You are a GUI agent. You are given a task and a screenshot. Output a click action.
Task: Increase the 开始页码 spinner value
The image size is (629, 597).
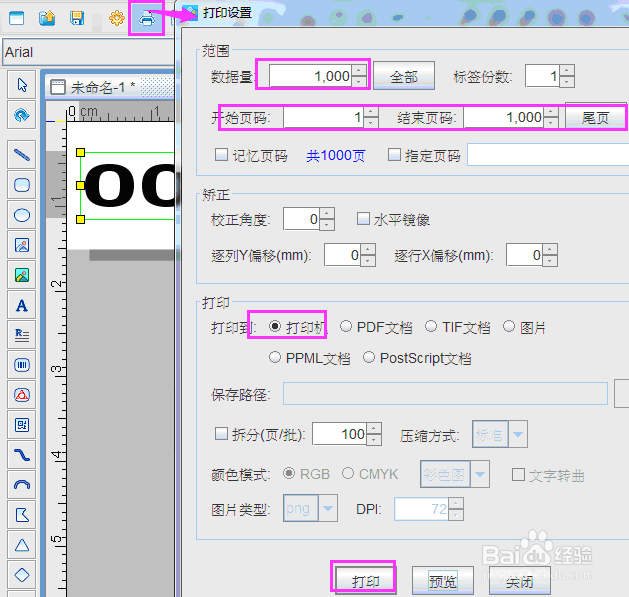(371, 112)
